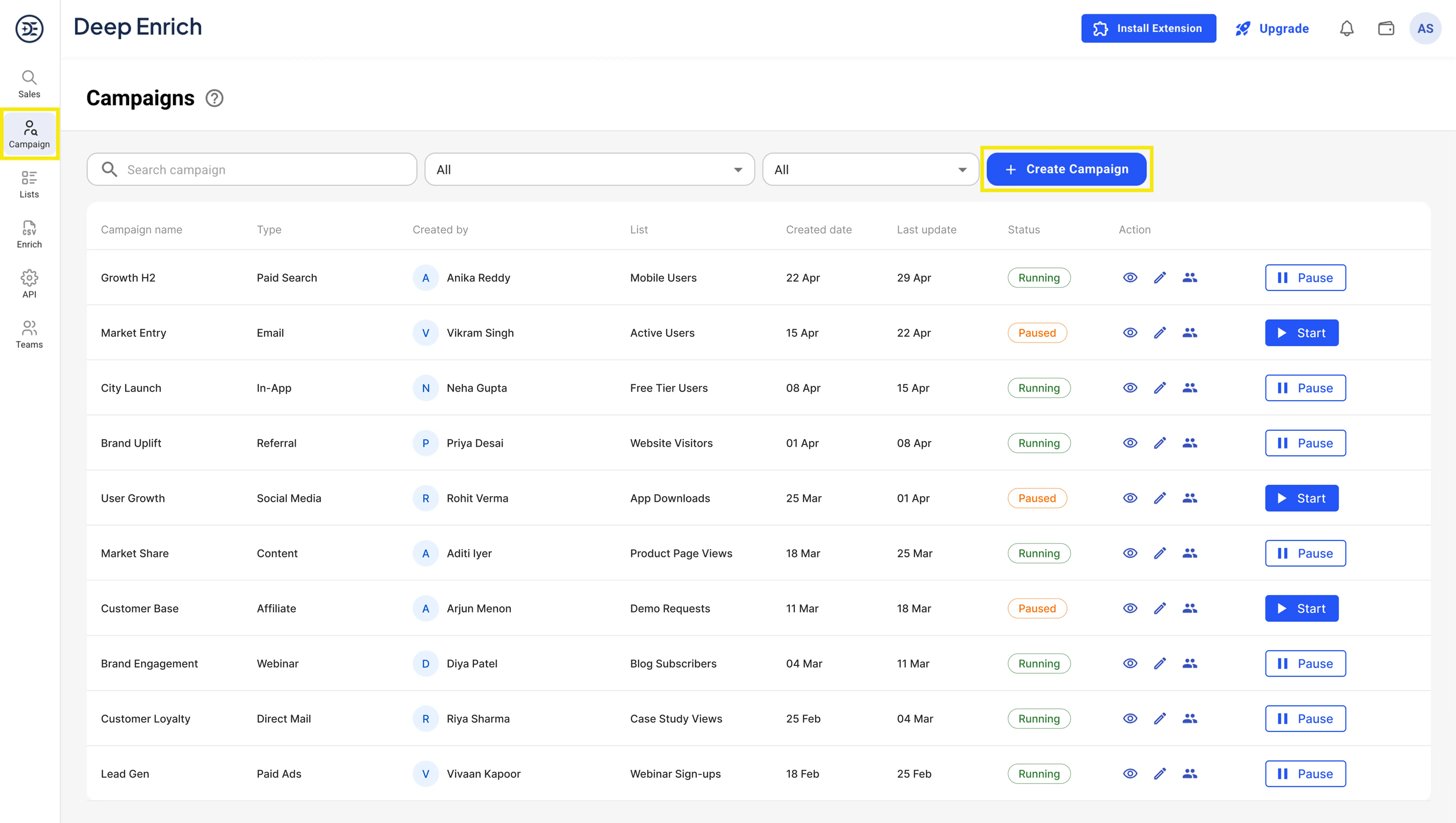This screenshot has height=823, width=1456.
Task: Open members of Customer Loyalty campaign
Action: (x=1190, y=718)
